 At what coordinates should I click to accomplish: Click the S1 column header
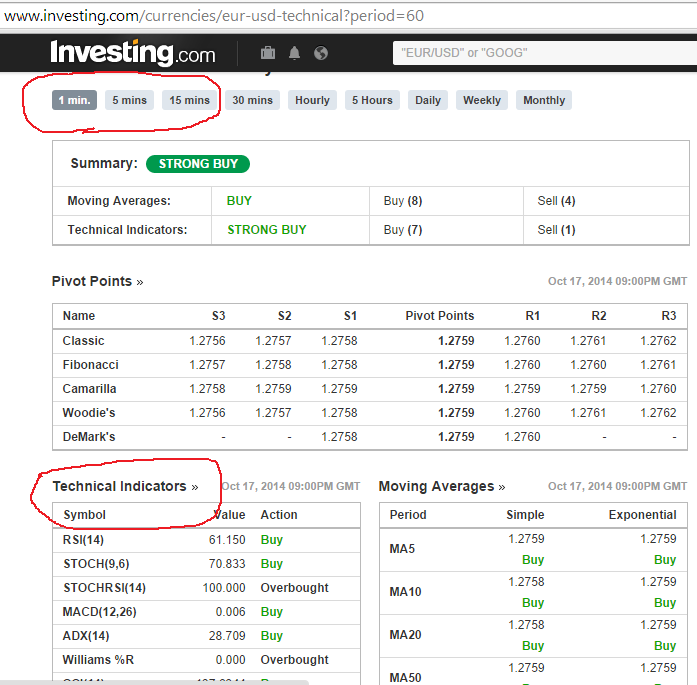(350, 316)
